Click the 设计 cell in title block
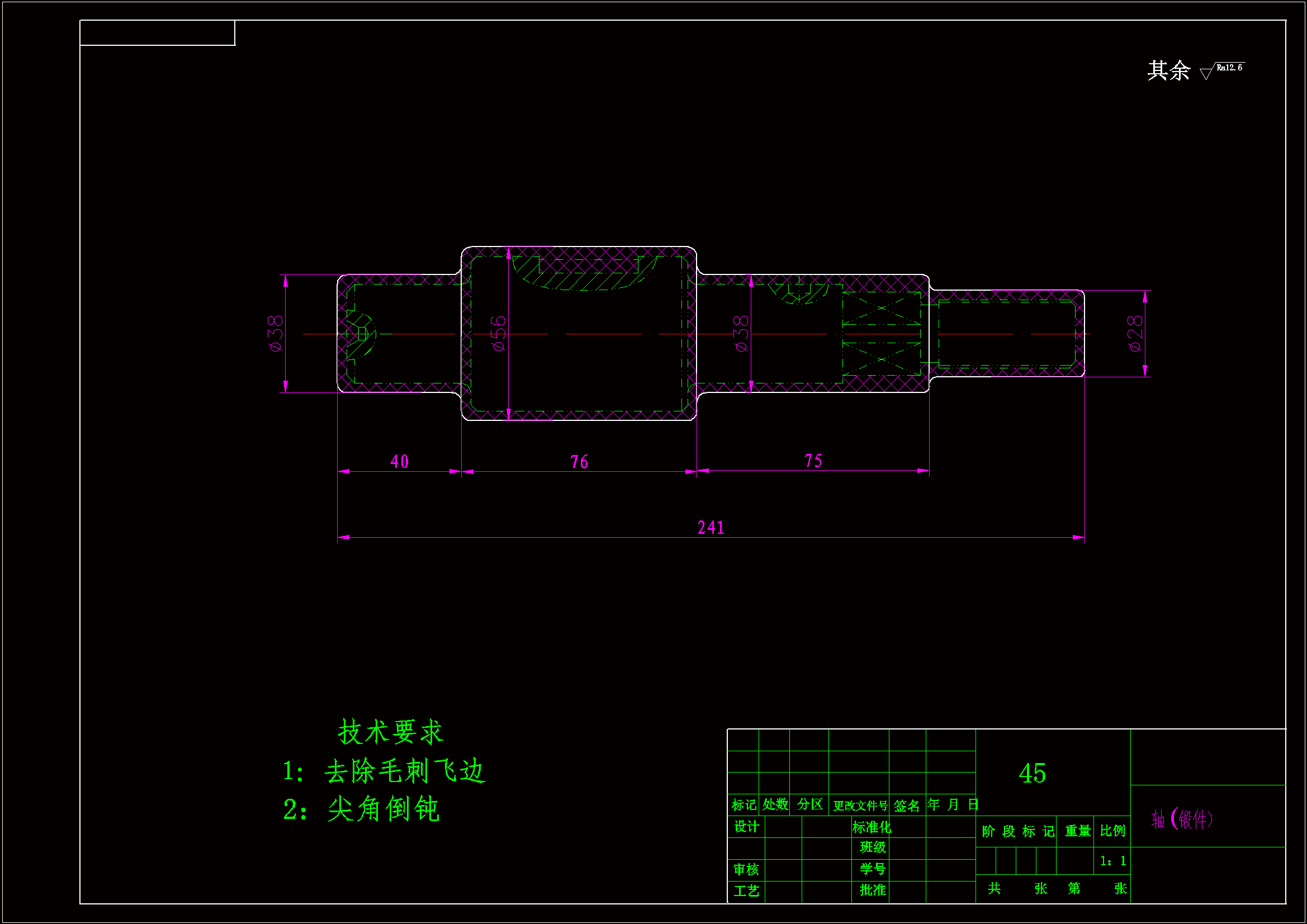Viewport: 1307px width, 924px height. coord(746,827)
